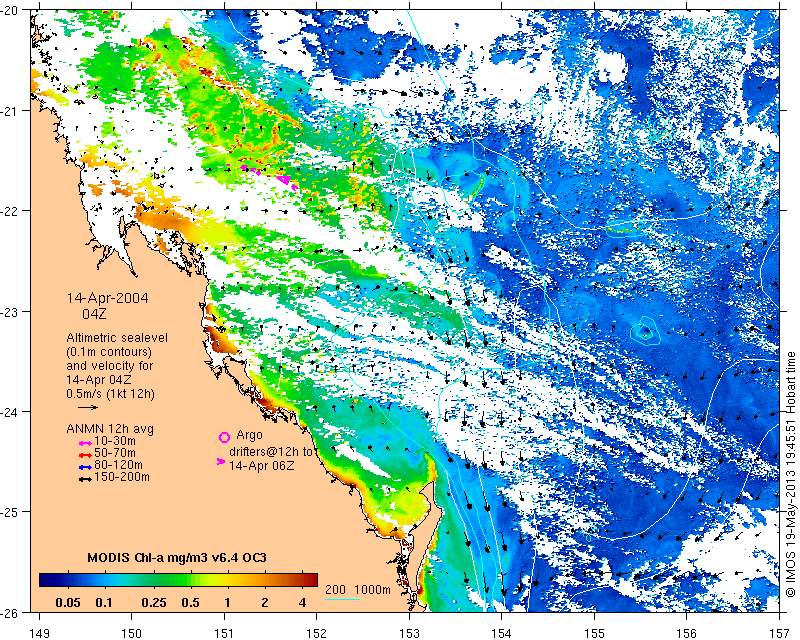
Task: Click the "80-120m" depth label
Action: [118, 465]
